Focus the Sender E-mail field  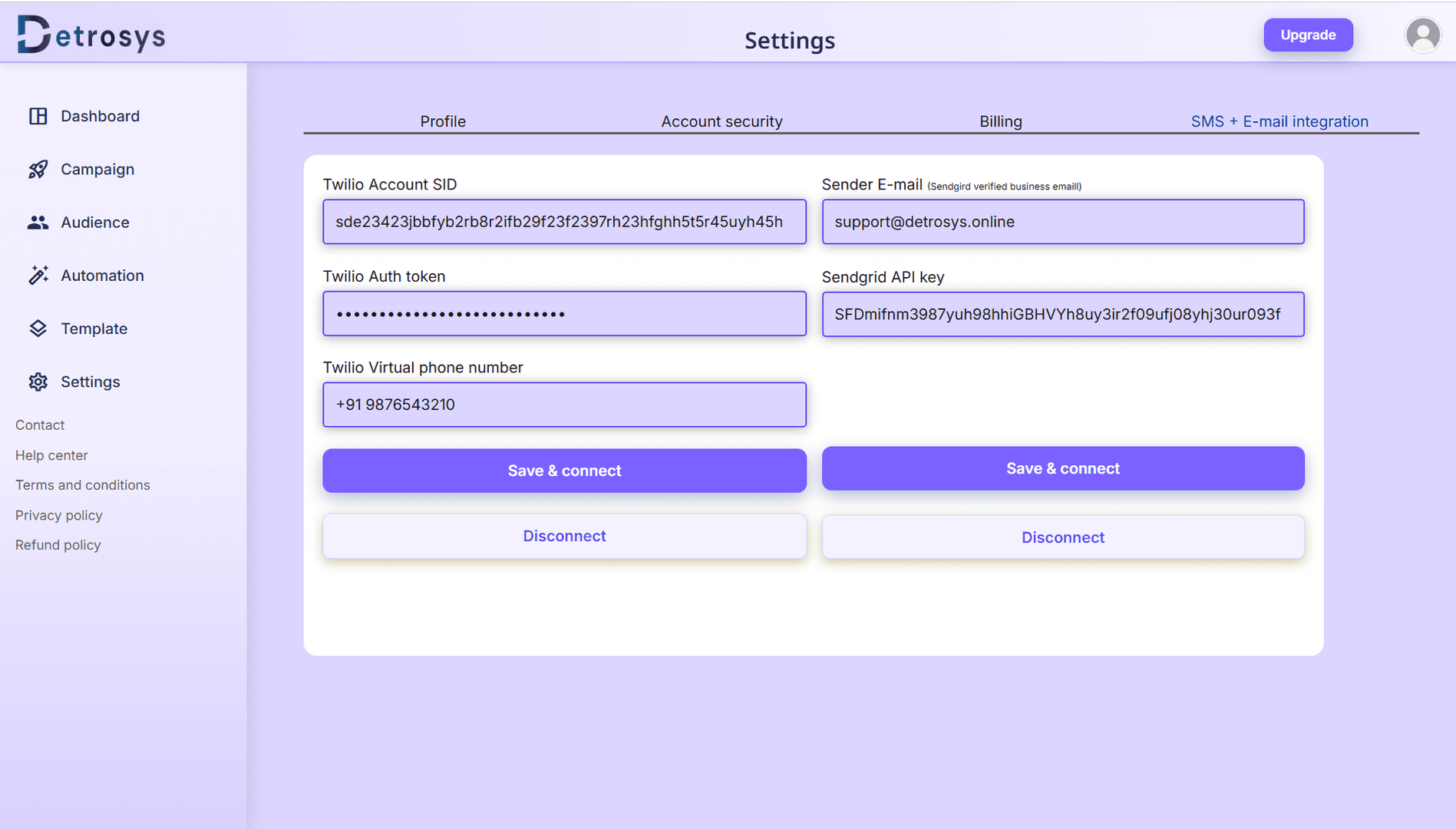pyautogui.click(x=1063, y=222)
